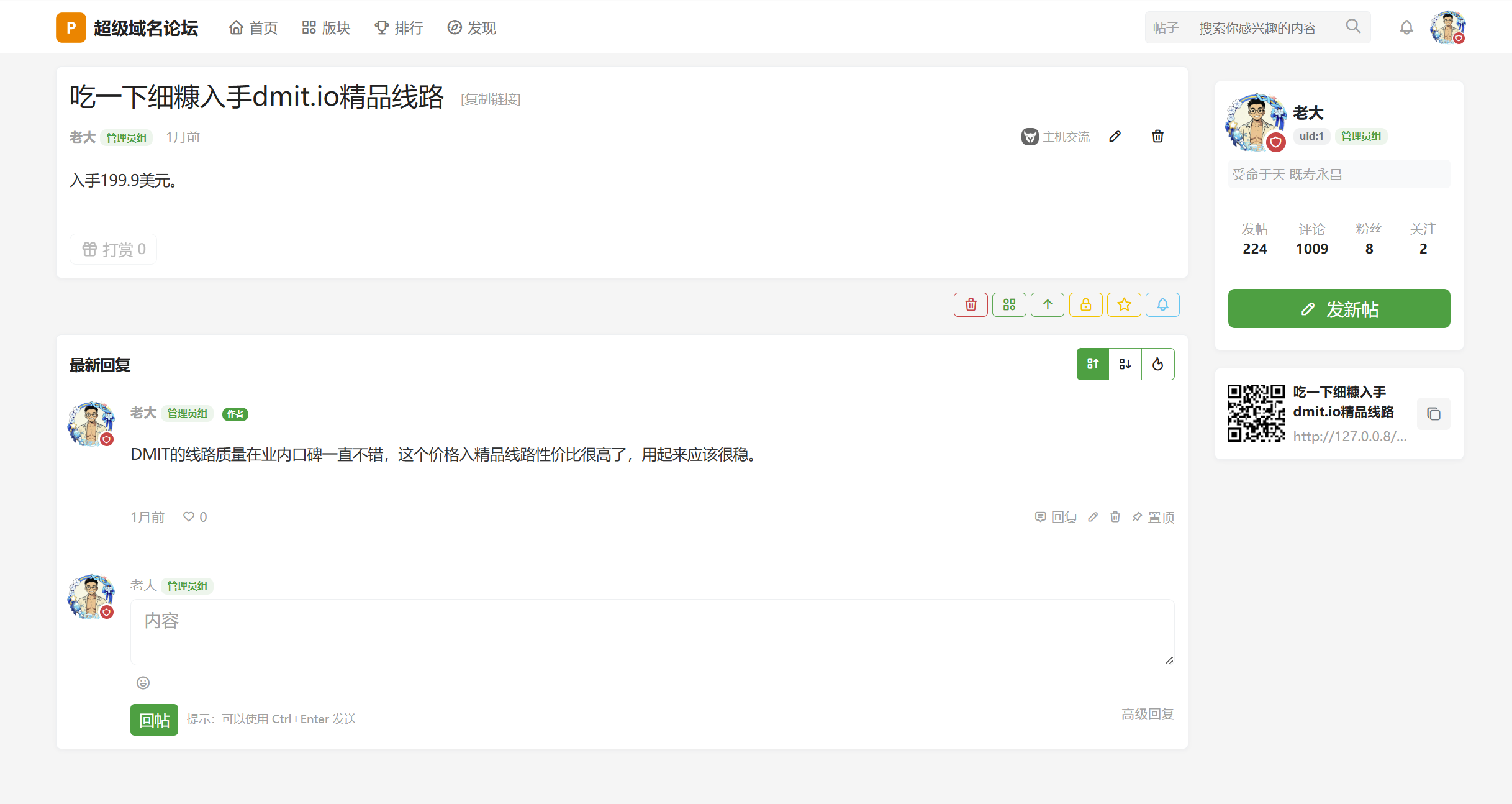Open the 帖子 search type selector
The width and height of the screenshot is (1512, 804).
tap(1166, 28)
